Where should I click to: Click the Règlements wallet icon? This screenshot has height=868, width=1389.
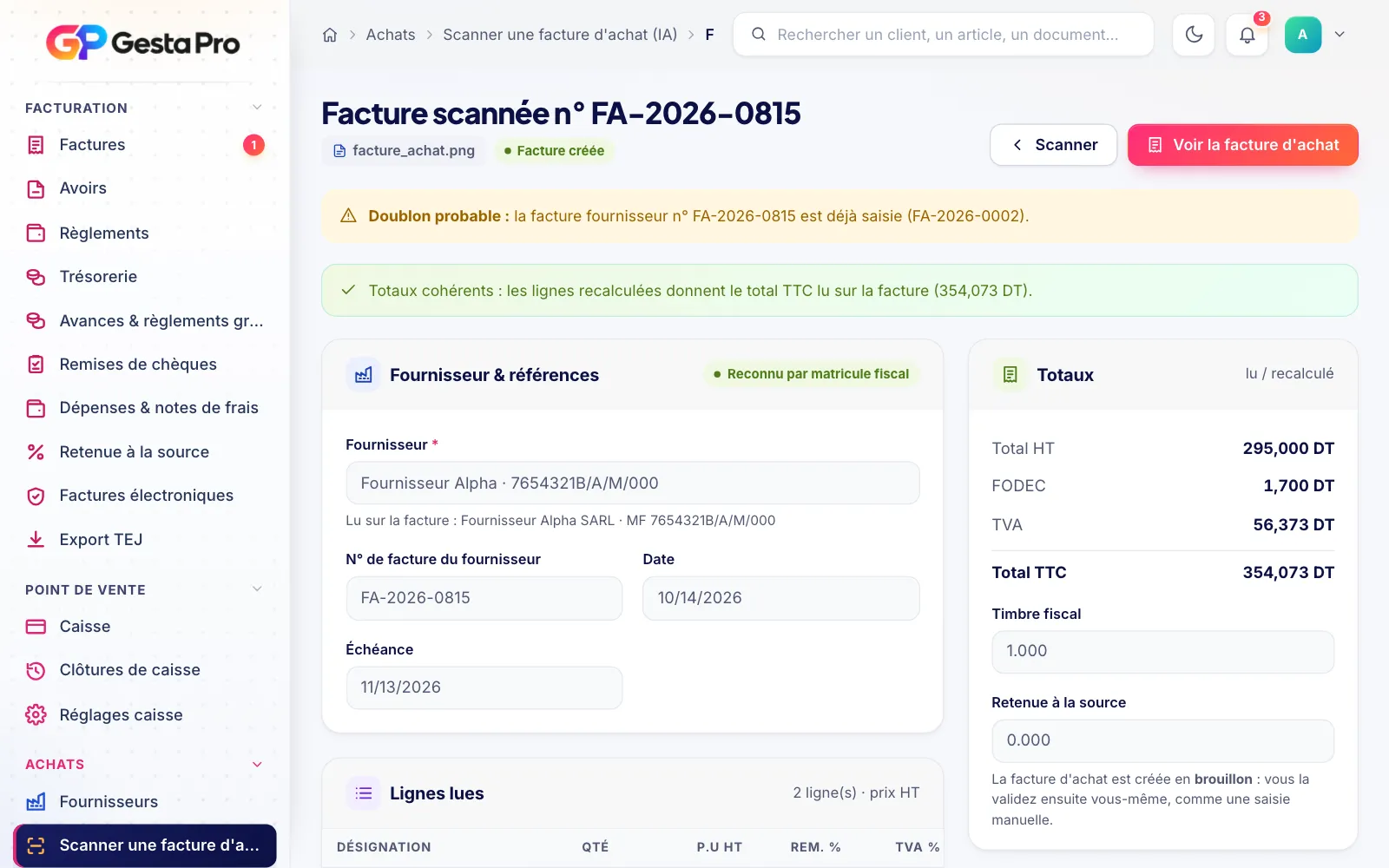(x=36, y=233)
